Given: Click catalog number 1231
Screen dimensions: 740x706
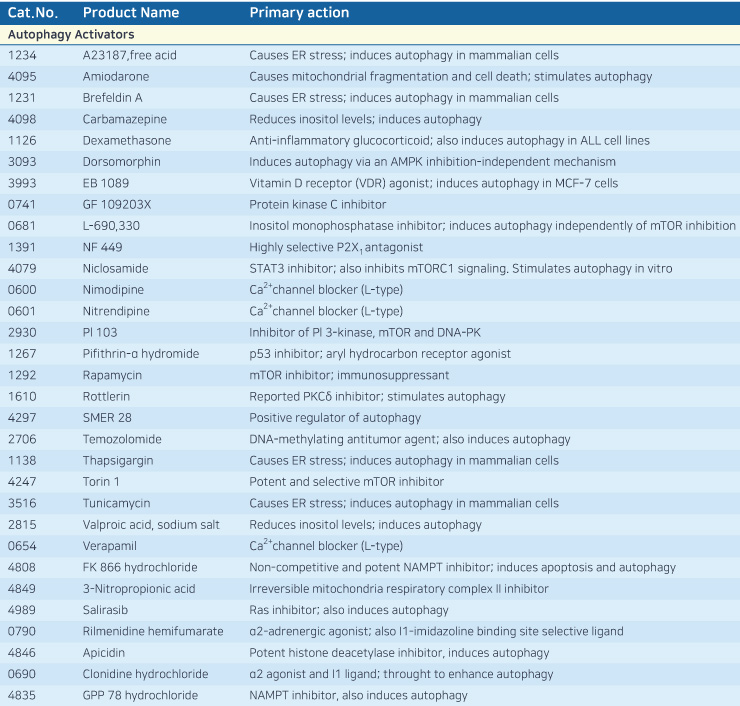Looking at the screenshot, I should pos(22,98).
